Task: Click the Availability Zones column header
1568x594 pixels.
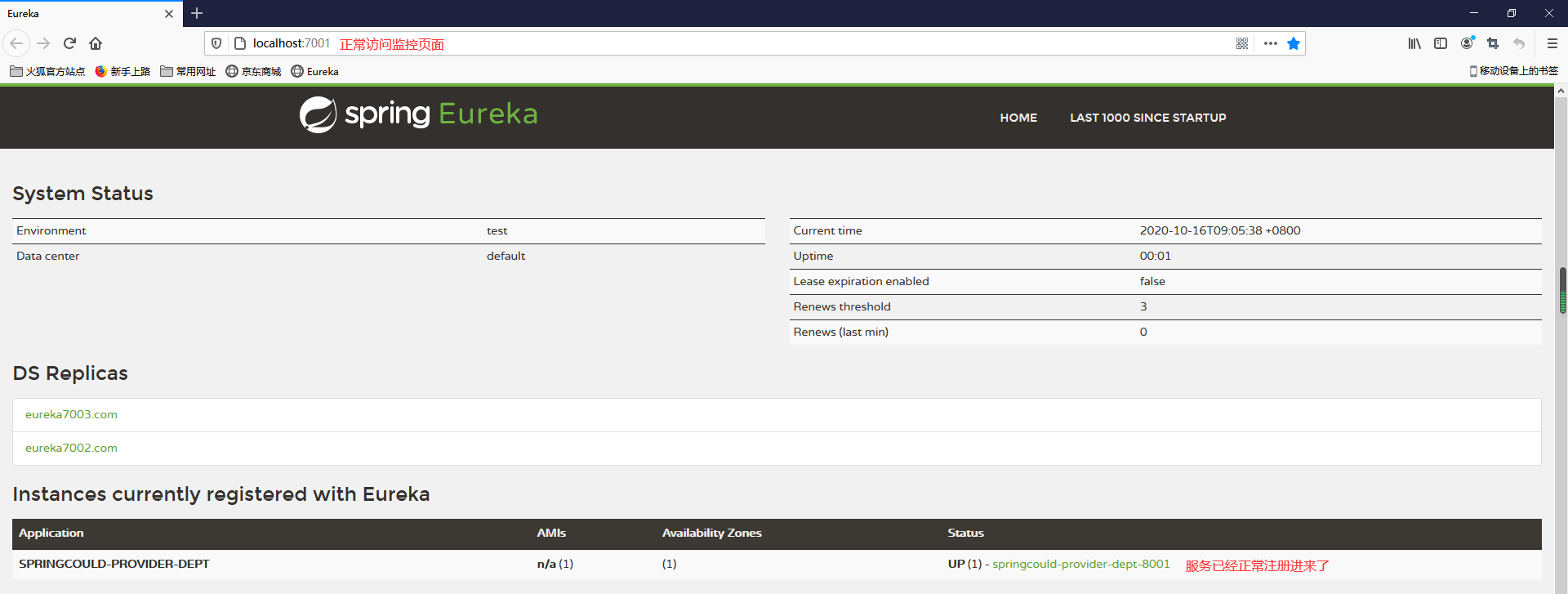Action: pos(711,533)
